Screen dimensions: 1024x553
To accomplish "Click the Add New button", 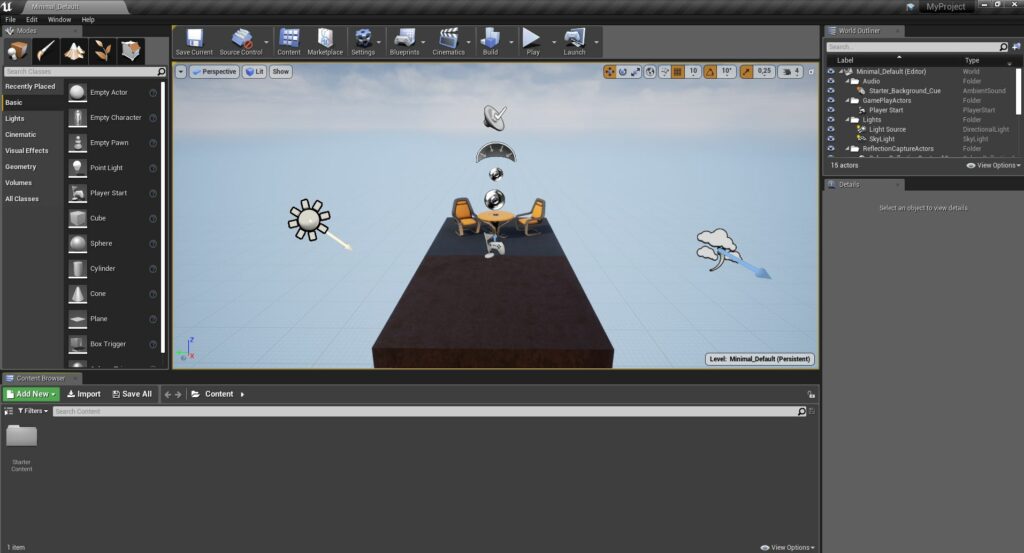I will (x=31, y=394).
